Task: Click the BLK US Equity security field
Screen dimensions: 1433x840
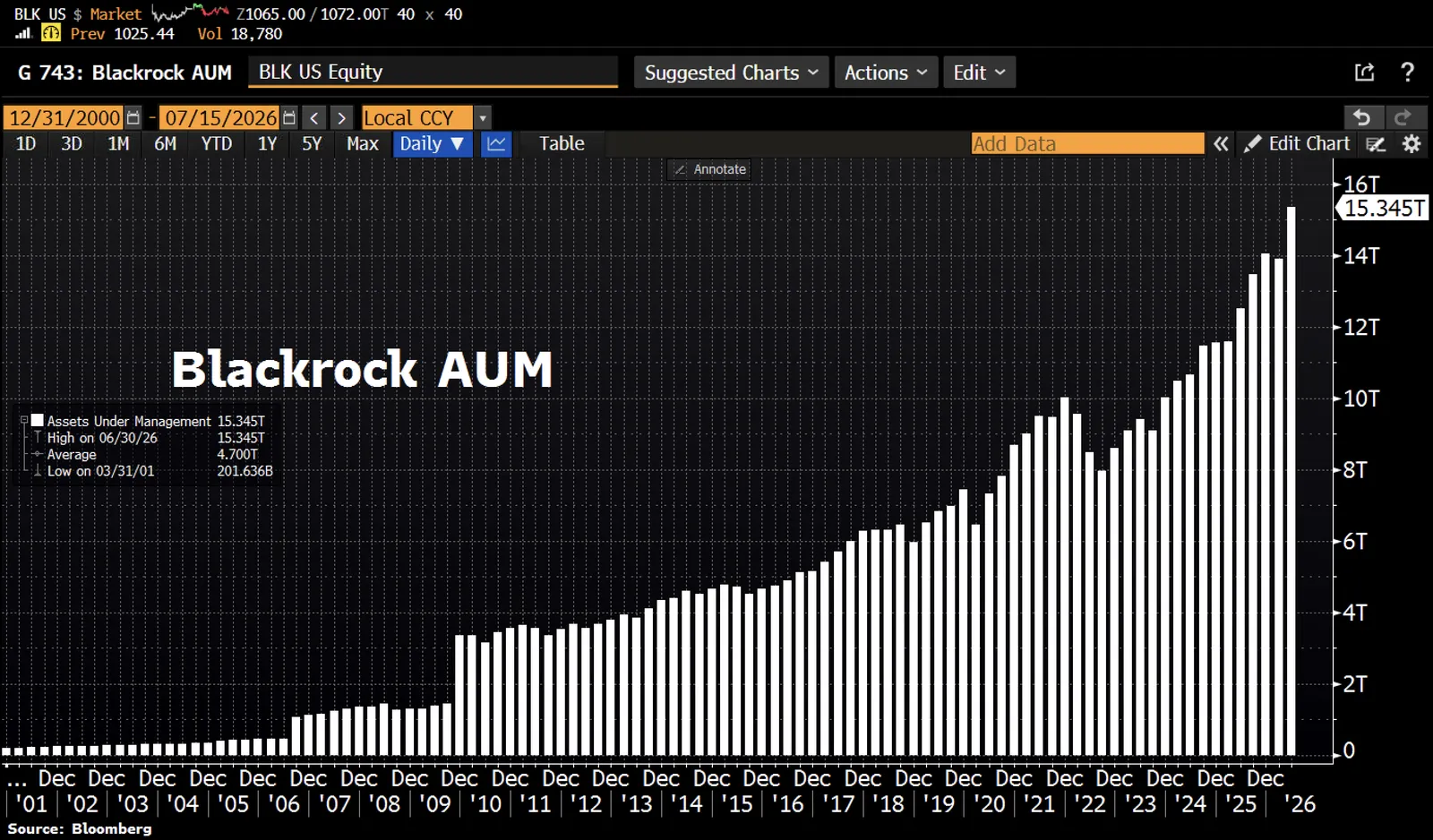Action: point(433,72)
